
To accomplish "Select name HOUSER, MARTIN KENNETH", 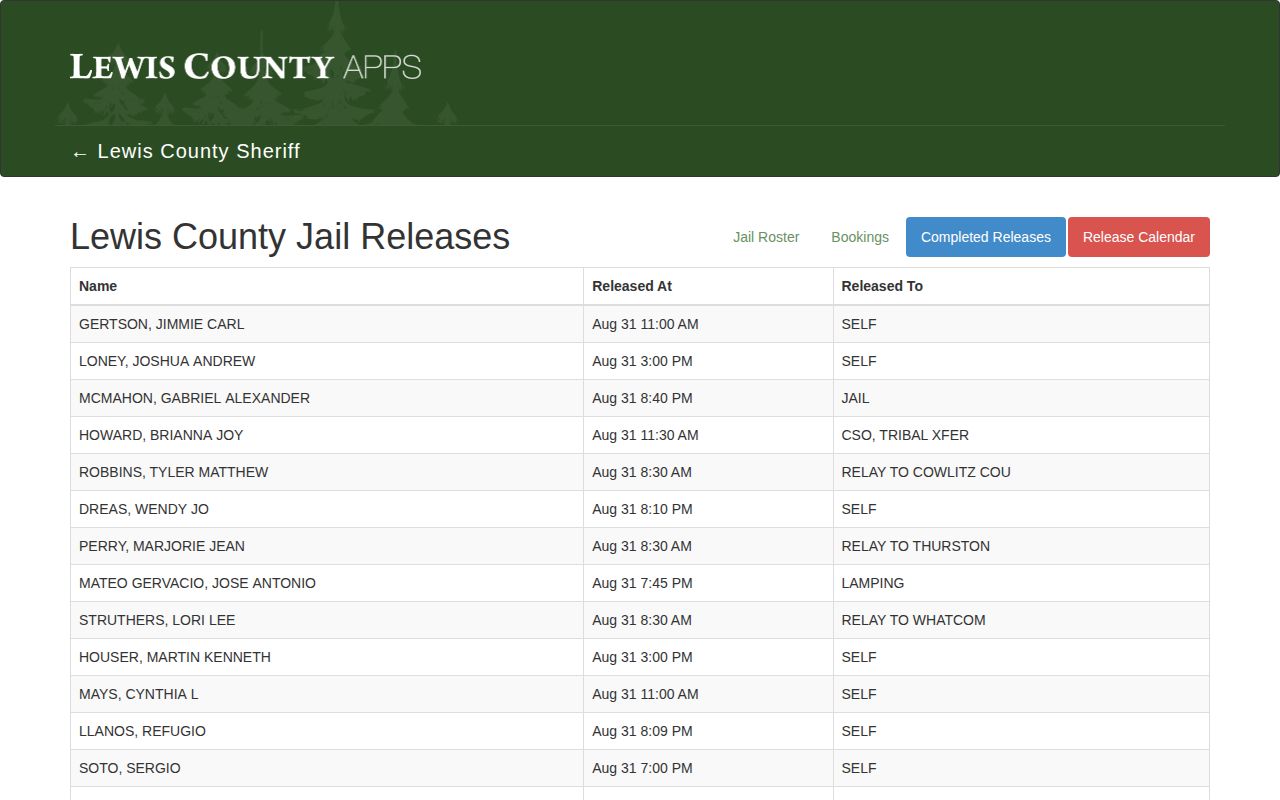I will tap(175, 657).
